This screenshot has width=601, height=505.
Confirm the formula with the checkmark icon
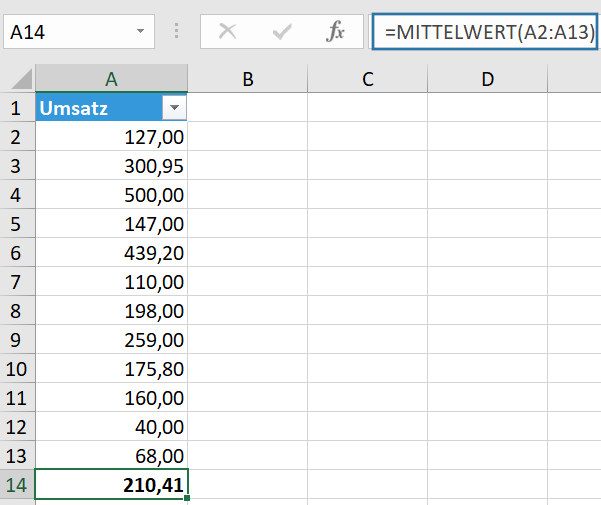pyautogui.click(x=282, y=31)
